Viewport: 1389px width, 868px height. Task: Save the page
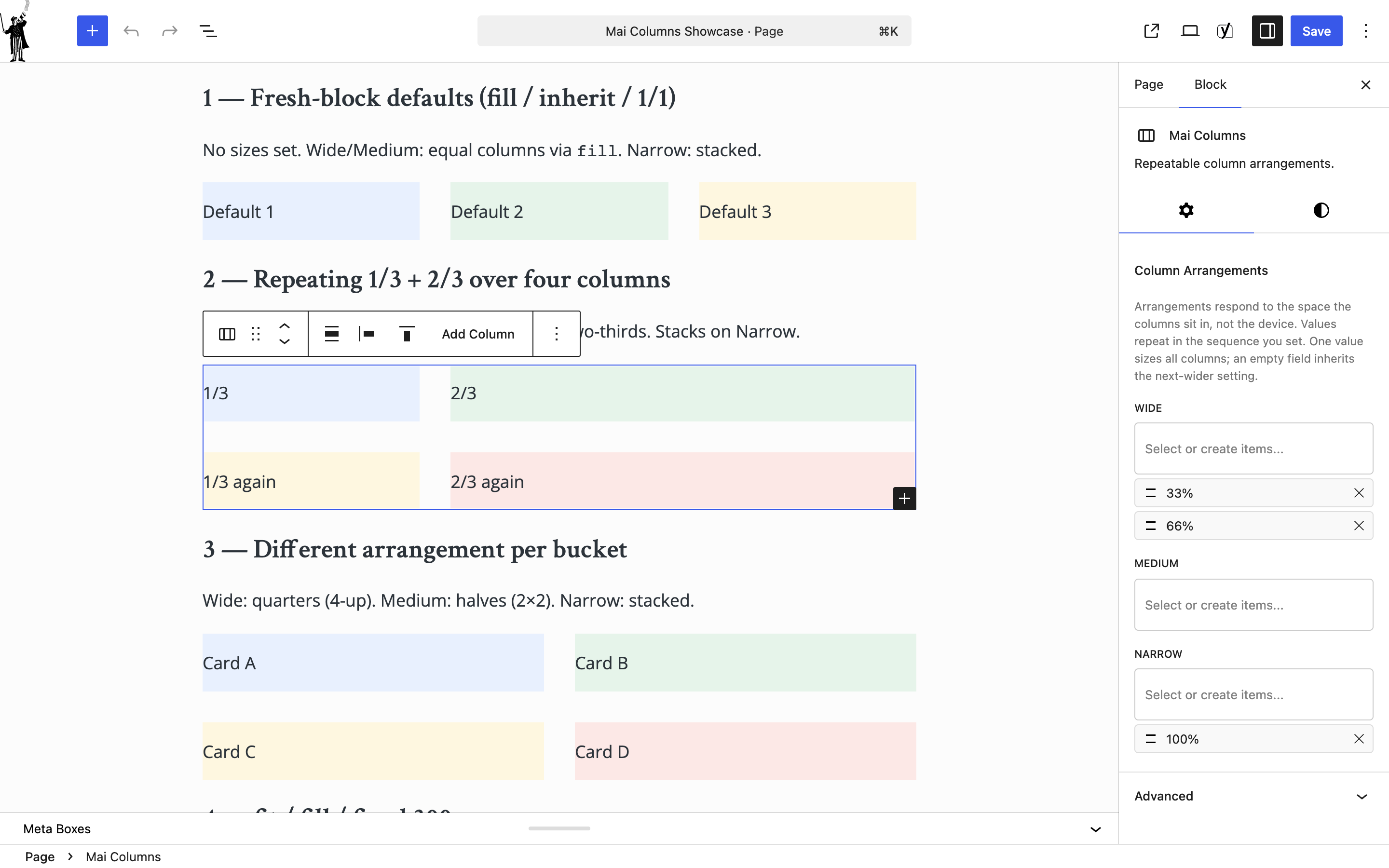pos(1316,31)
